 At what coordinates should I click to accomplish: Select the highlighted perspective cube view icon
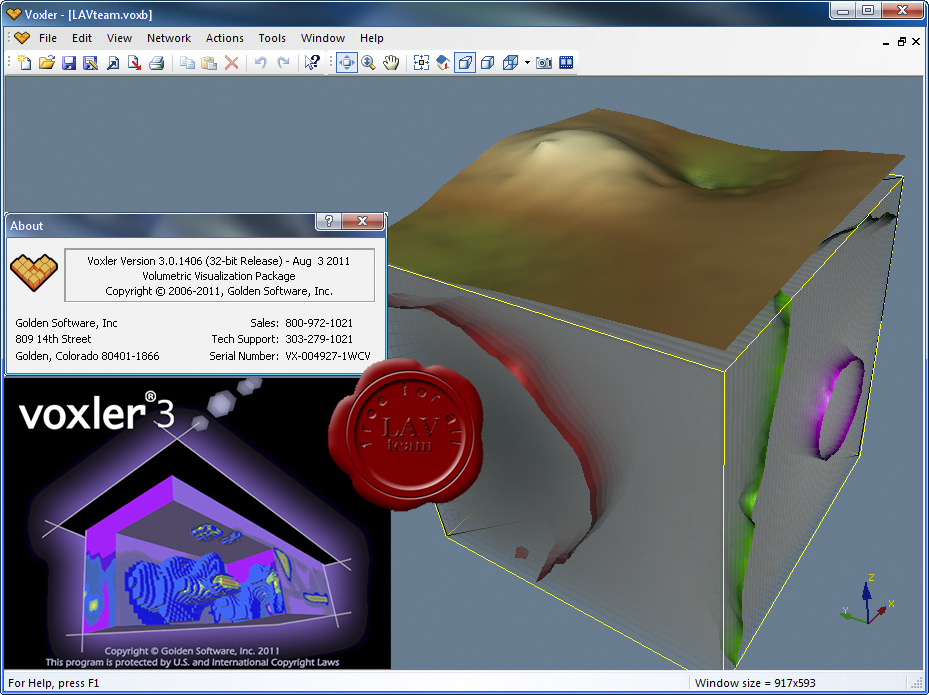pyautogui.click(x=465, y=62)
